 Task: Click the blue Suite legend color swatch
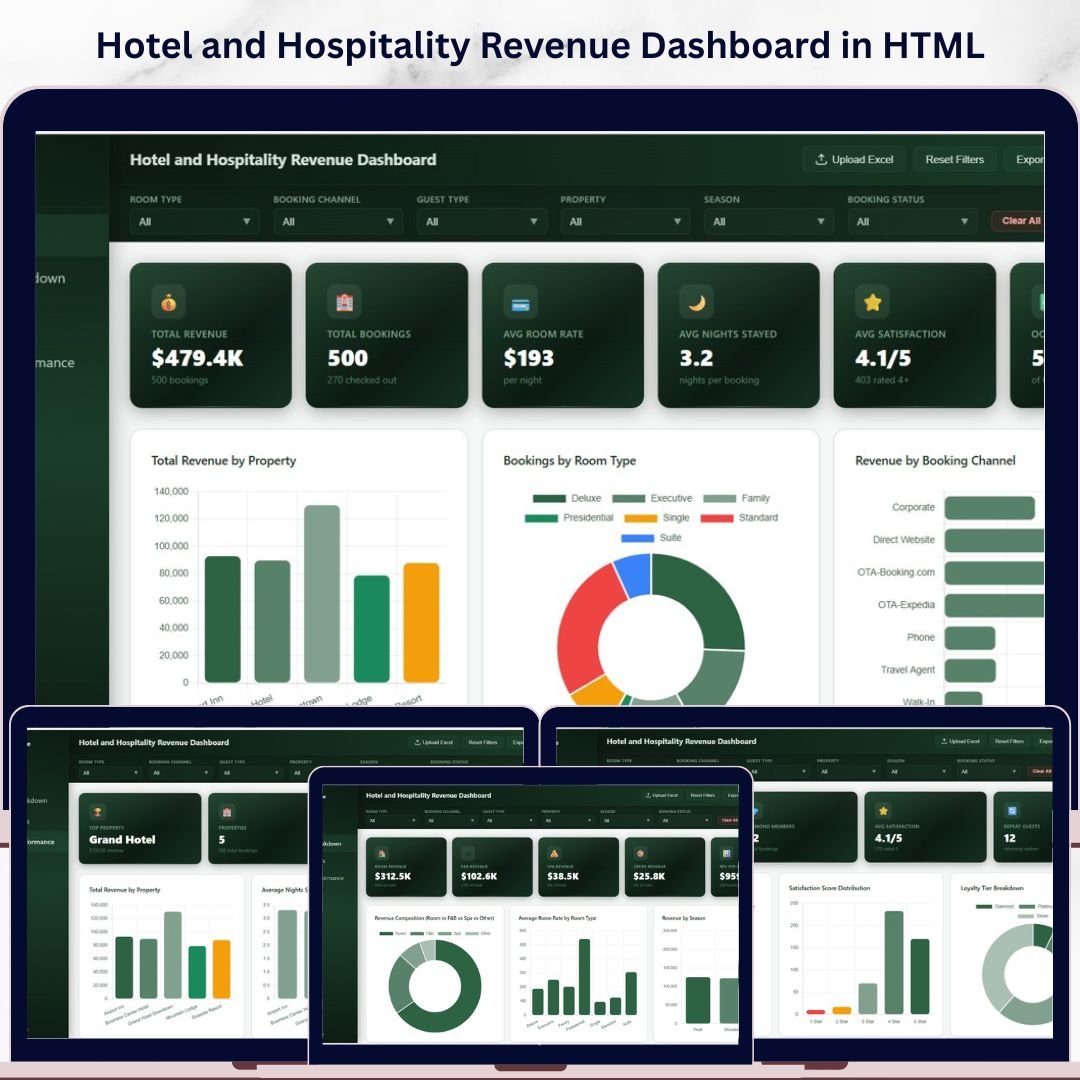[x=637, y=538]
